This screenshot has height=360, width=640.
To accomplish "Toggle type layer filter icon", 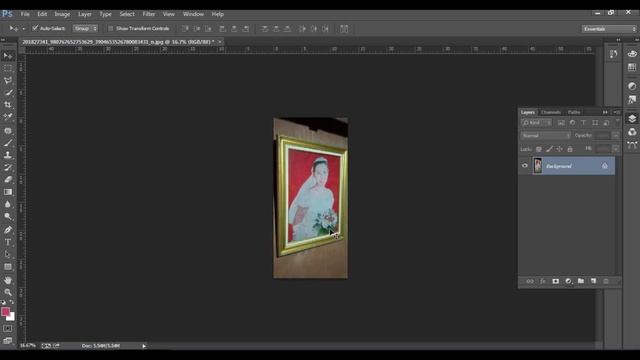I will (x=584, y=123).
